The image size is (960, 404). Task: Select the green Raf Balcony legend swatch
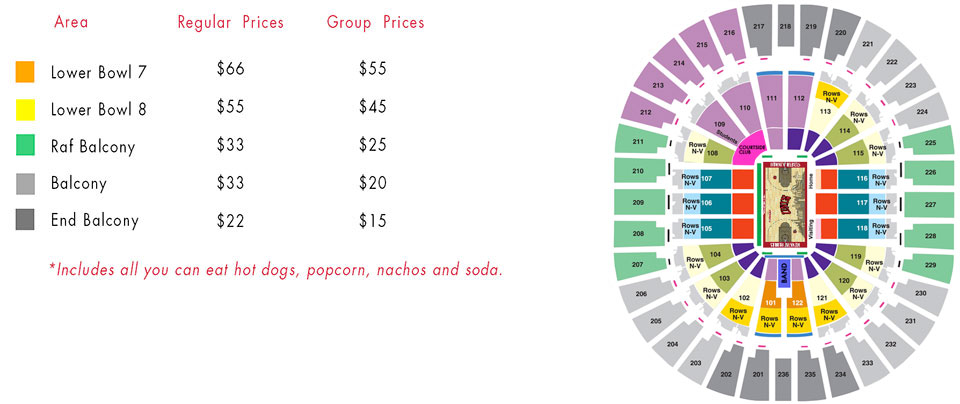click(25, 146)
